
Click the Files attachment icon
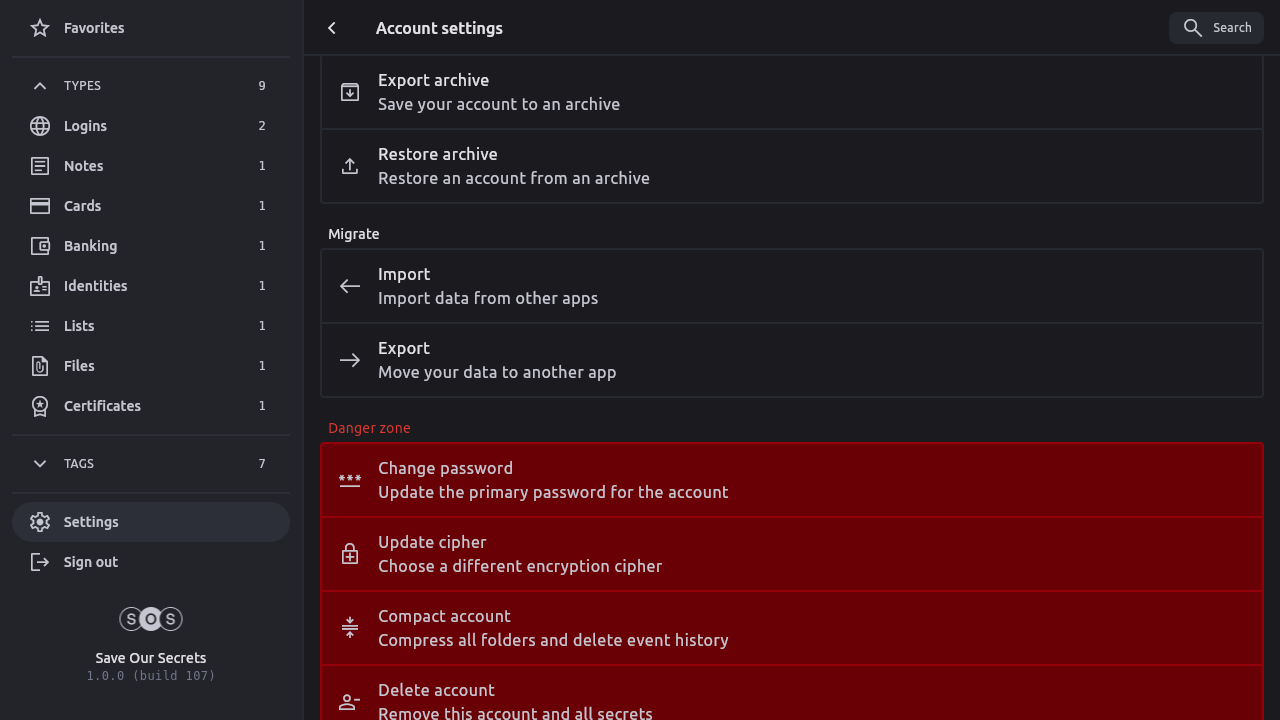click(40, 366)
